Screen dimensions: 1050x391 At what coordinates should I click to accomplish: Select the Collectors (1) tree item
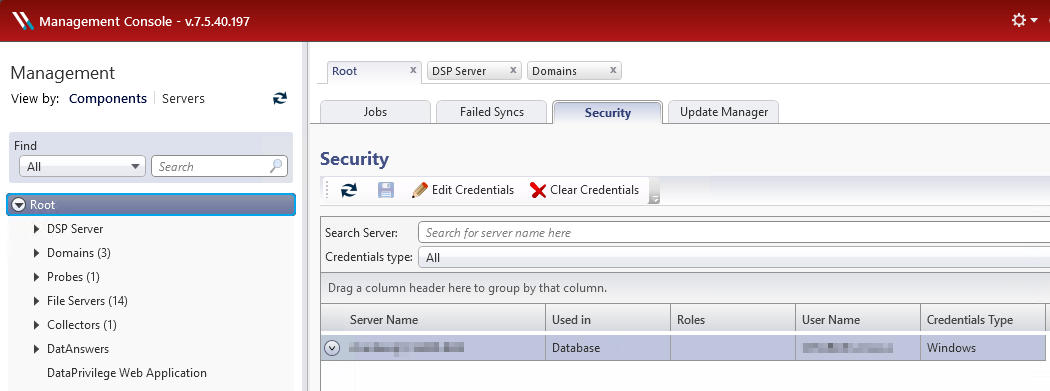click(82, 325)
